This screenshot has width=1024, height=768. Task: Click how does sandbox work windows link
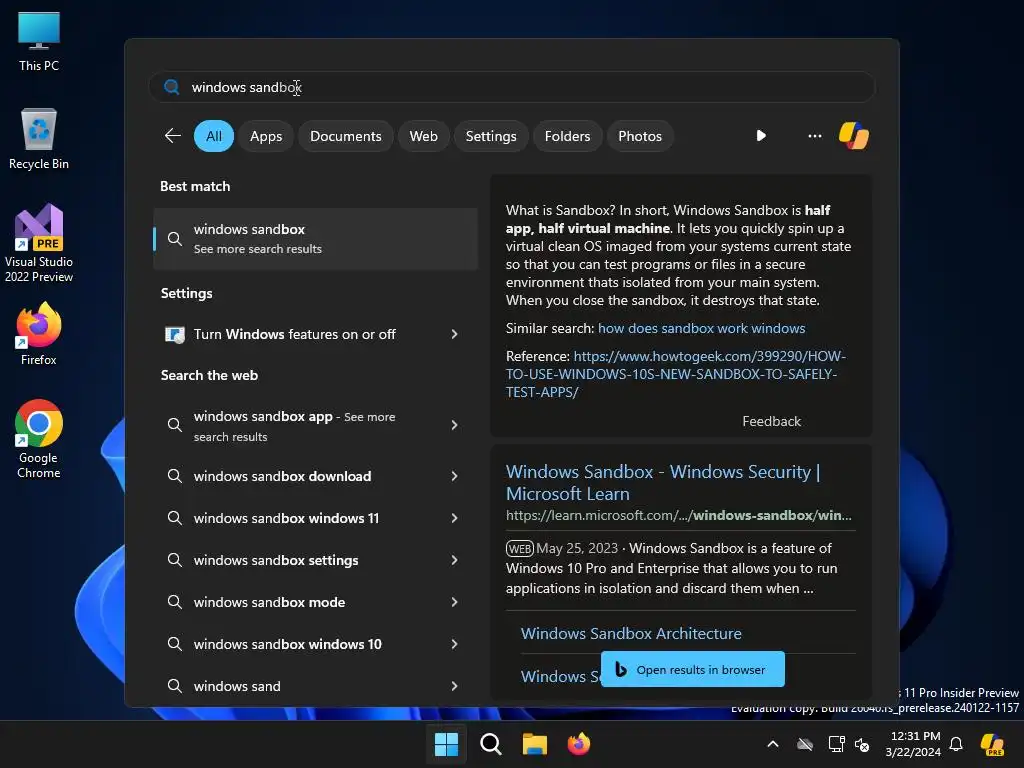(x=701, y=328)
